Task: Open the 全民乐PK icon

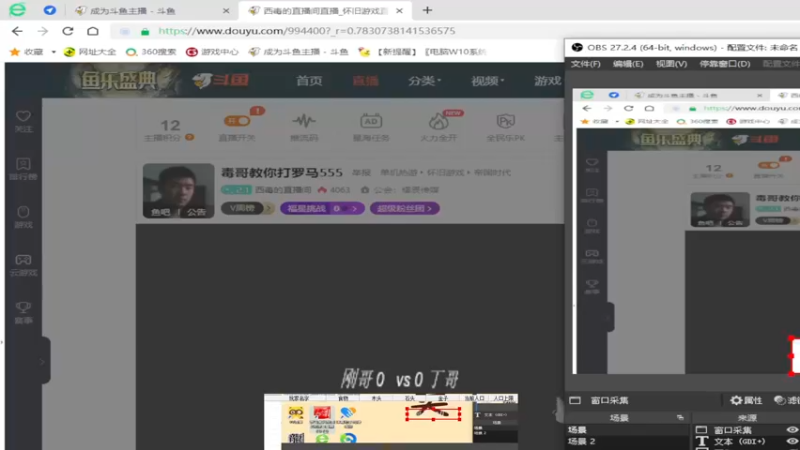Action: (506, 121)
